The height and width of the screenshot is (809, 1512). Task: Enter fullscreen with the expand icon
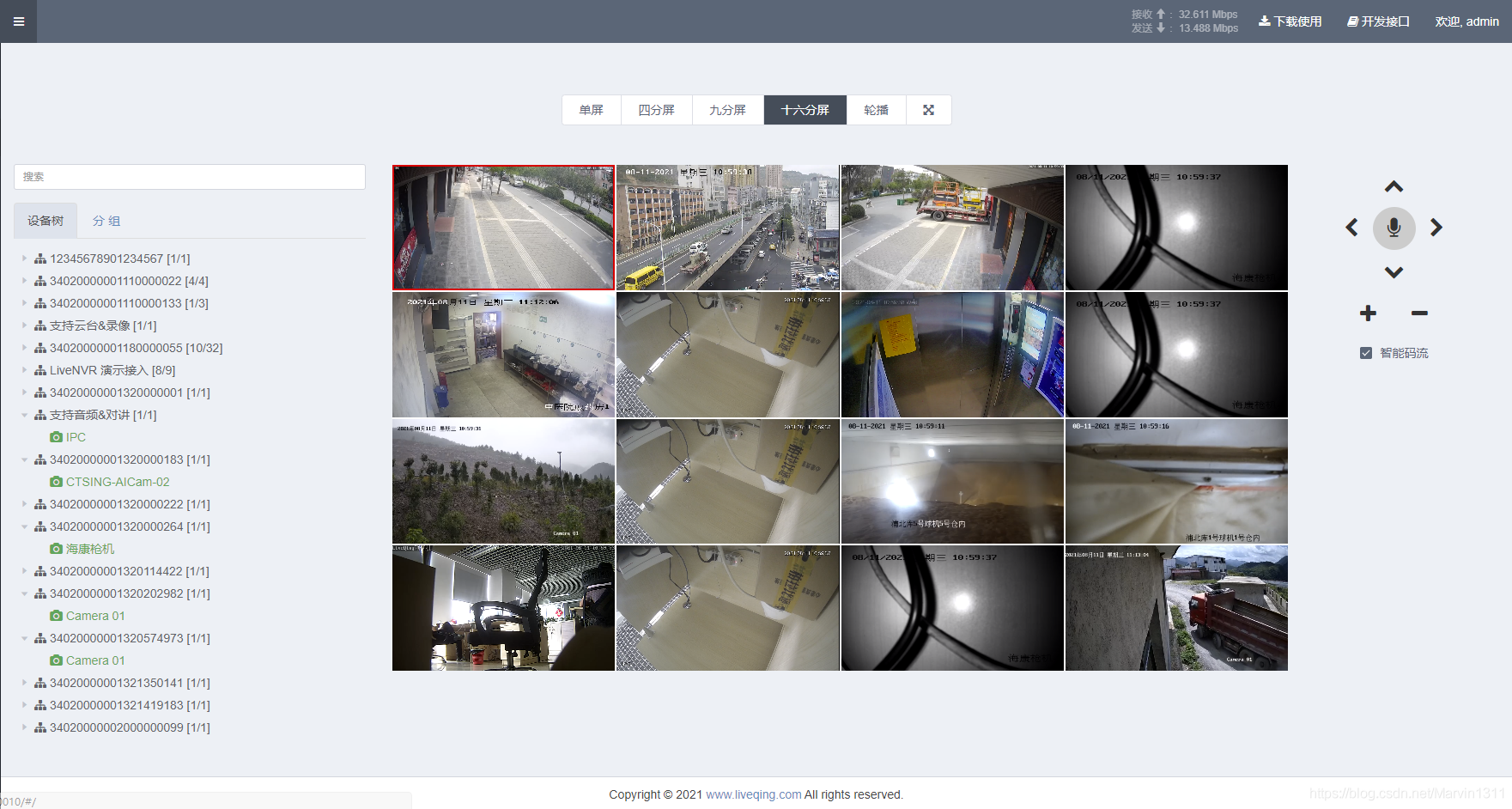pyautogui.click(x=928, y=110)
